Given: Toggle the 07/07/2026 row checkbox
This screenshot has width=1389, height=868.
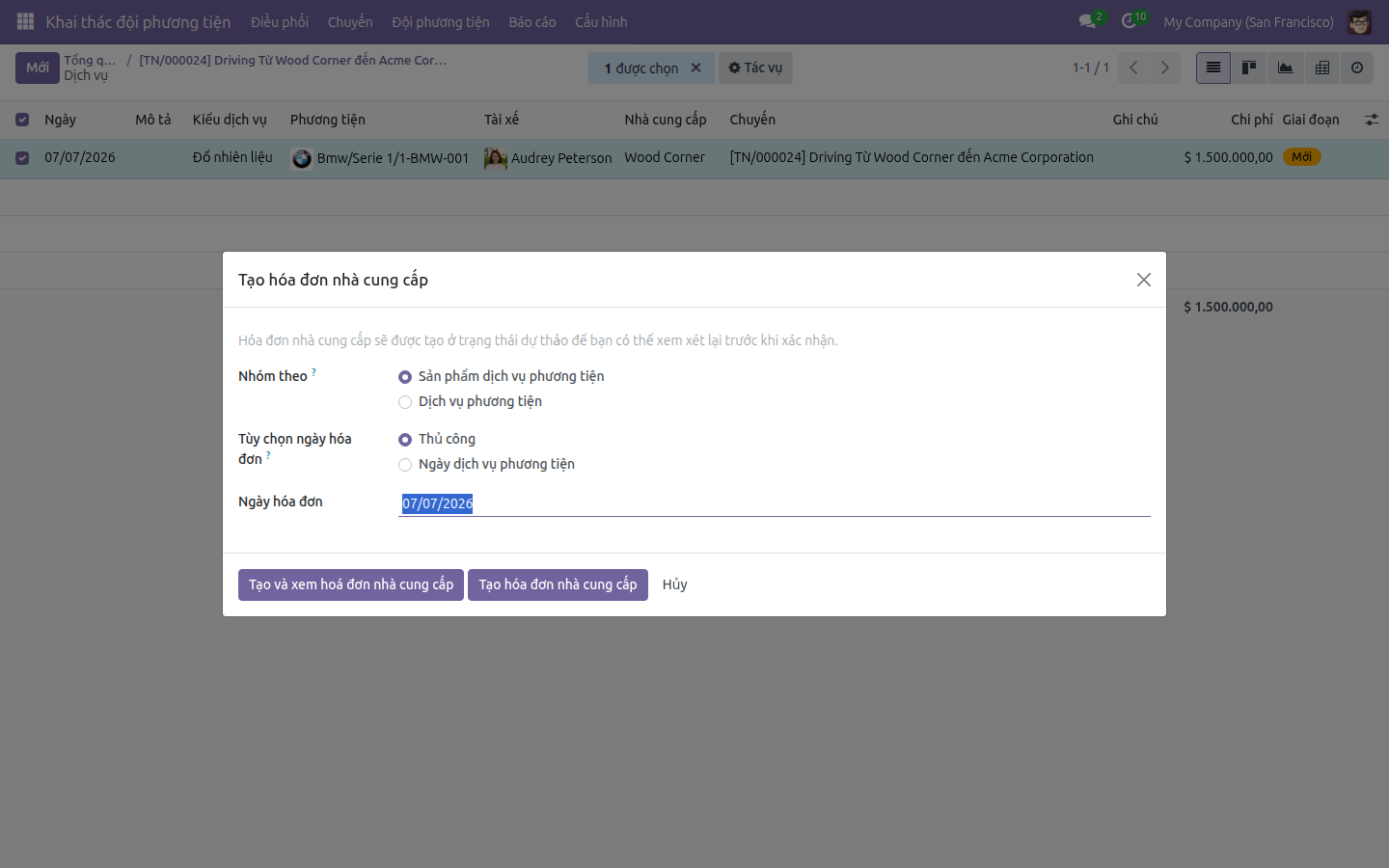Looking at the screenshot, I should click(22, 158).
